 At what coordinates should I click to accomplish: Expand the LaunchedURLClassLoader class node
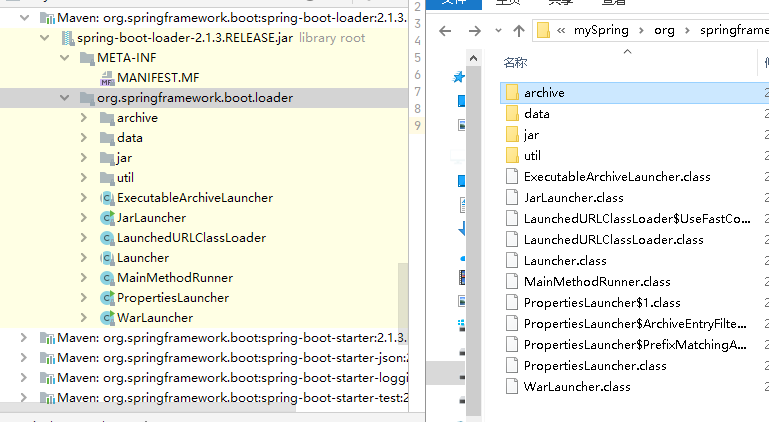[x=83, y=237]
